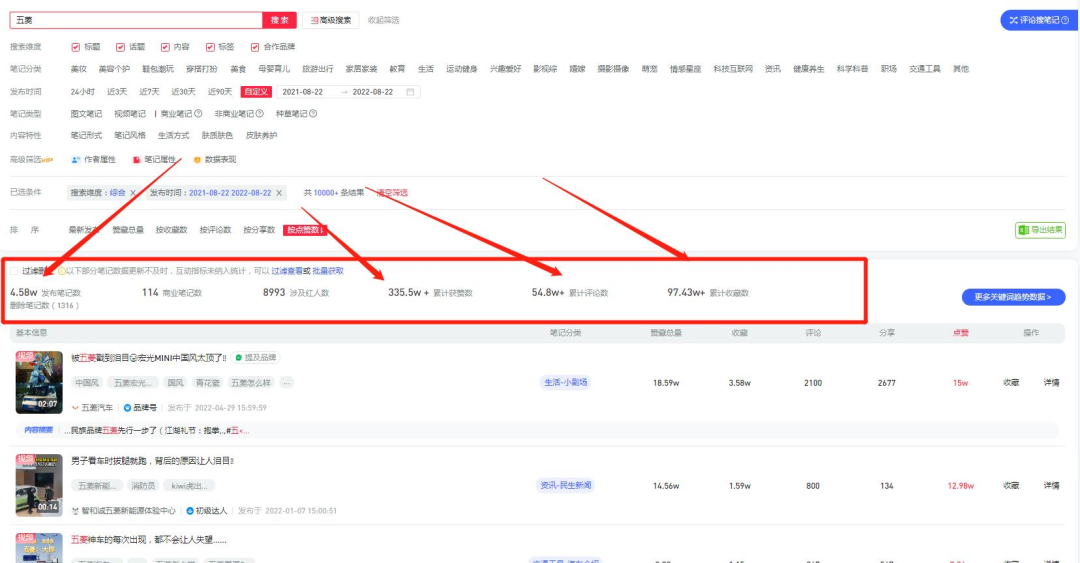Open the first note video thumbnail
Viewport: 1080px width, 563px height.
[x=39, y=381]
